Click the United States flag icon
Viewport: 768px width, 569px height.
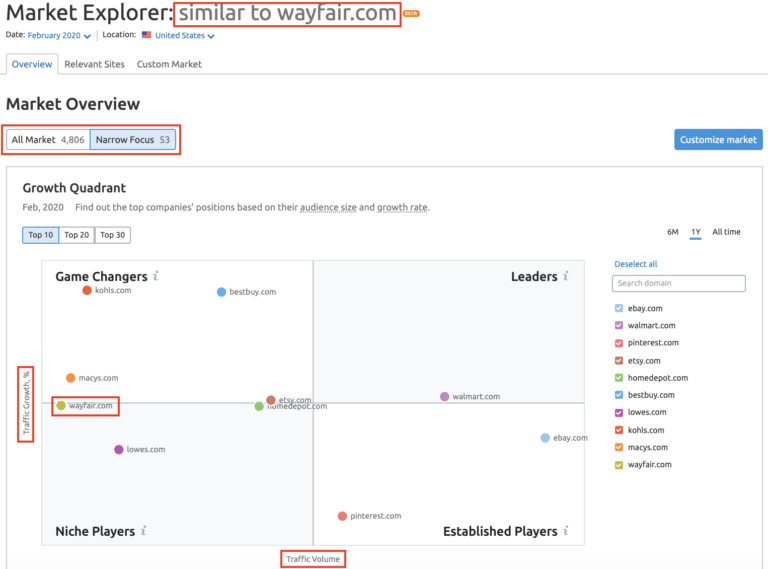click(x=146, y=35)
